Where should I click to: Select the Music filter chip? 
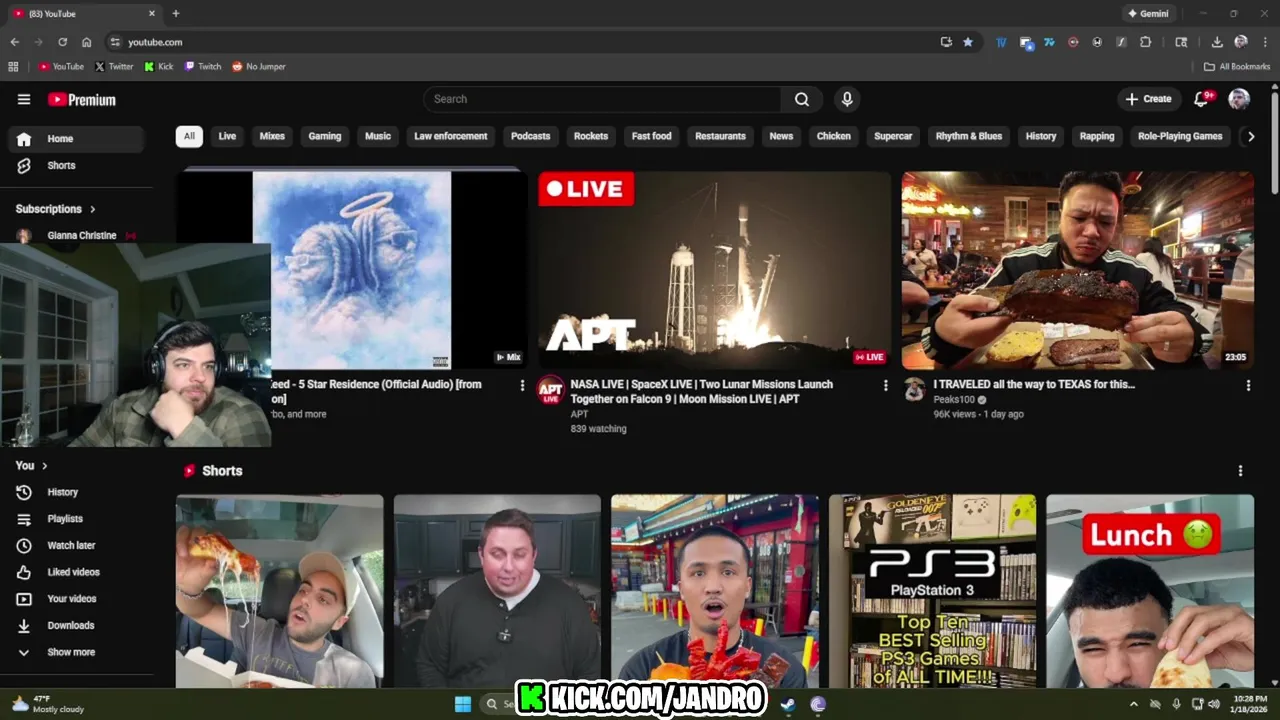378,136
